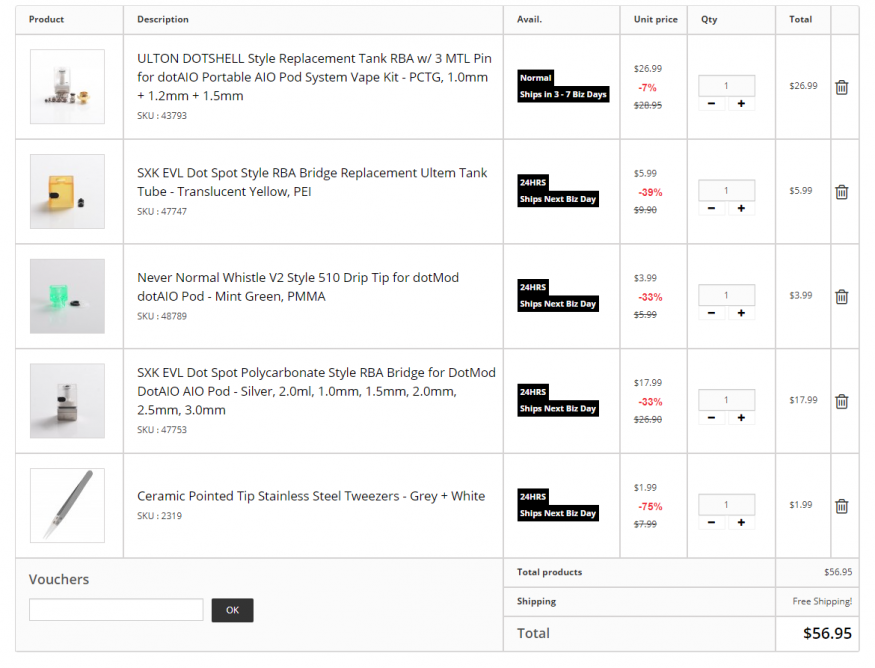Remove the Polycarbonate RBA Bridge from cart

point(842,401)
